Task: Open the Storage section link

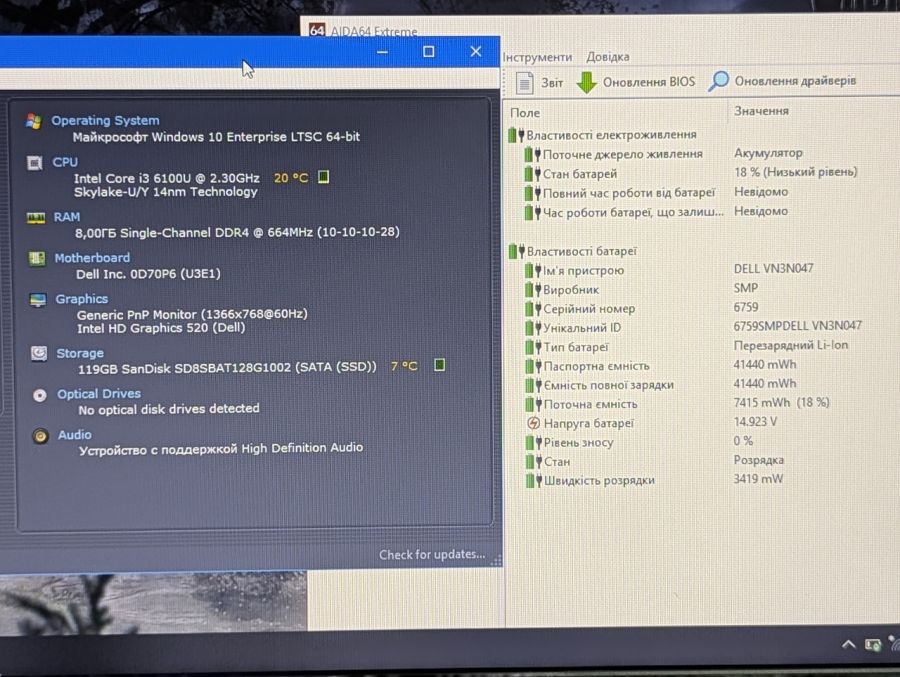Action: [80, 353]
